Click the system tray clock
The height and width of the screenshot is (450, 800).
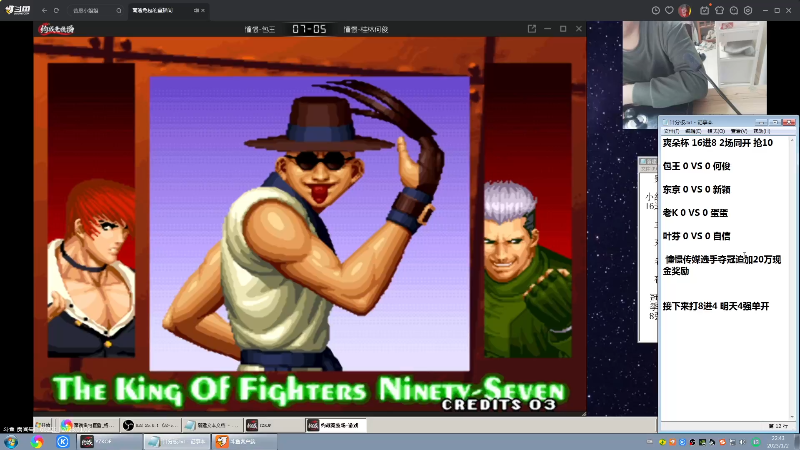(779, 442)
